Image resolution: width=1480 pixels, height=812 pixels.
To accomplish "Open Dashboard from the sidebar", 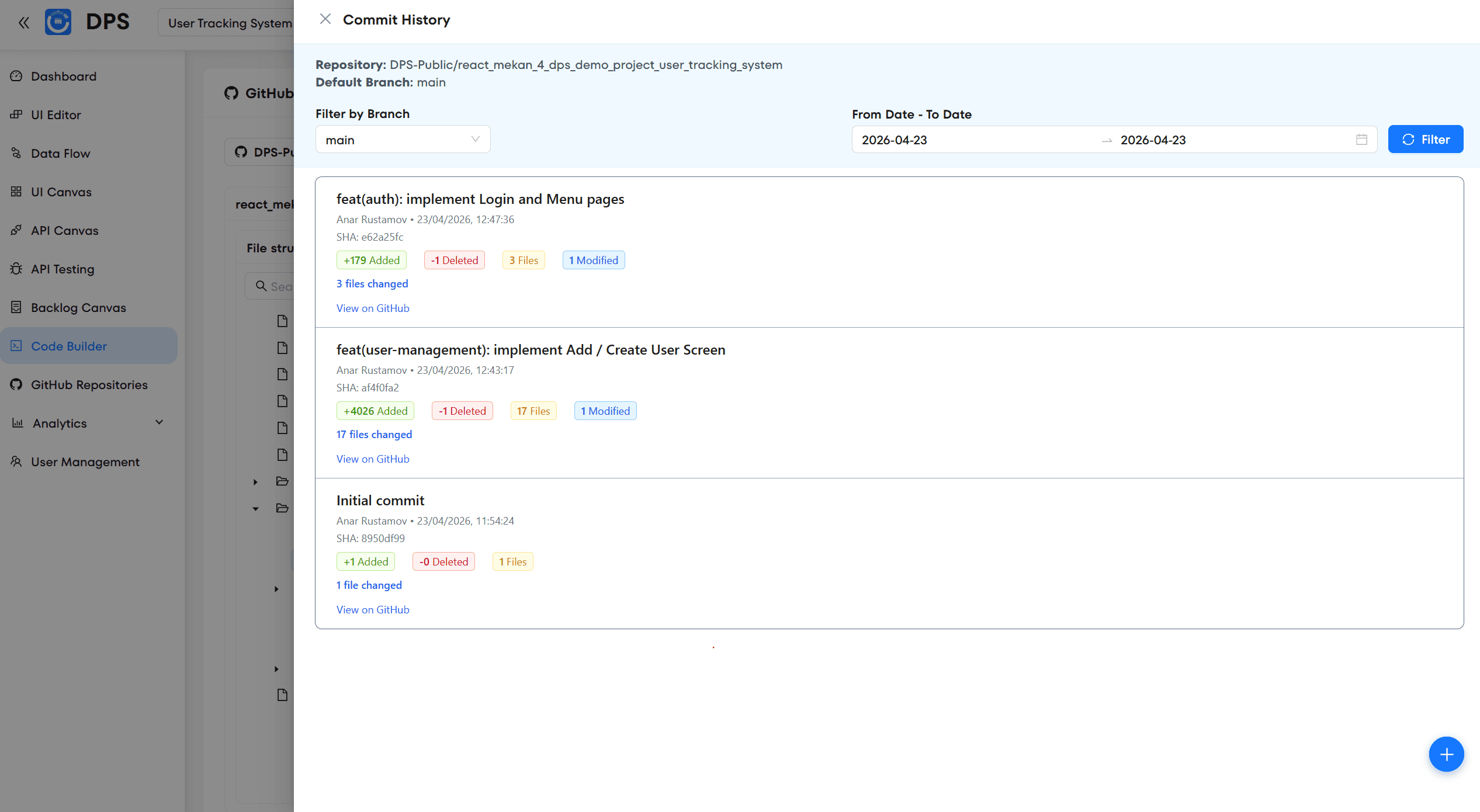I will coord(89,76).
